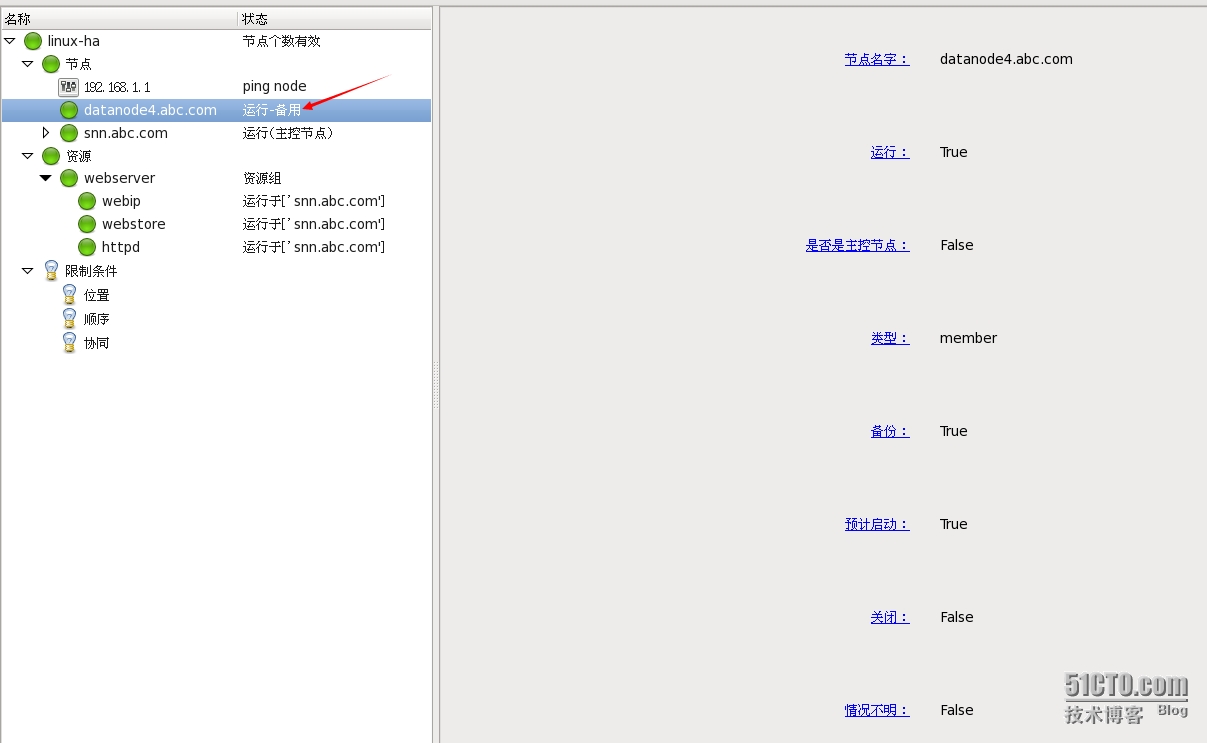This screenshot has width=1207, height=743.
Task: Collapse the 限制条件 branch
Action: [x=28, y=270]
